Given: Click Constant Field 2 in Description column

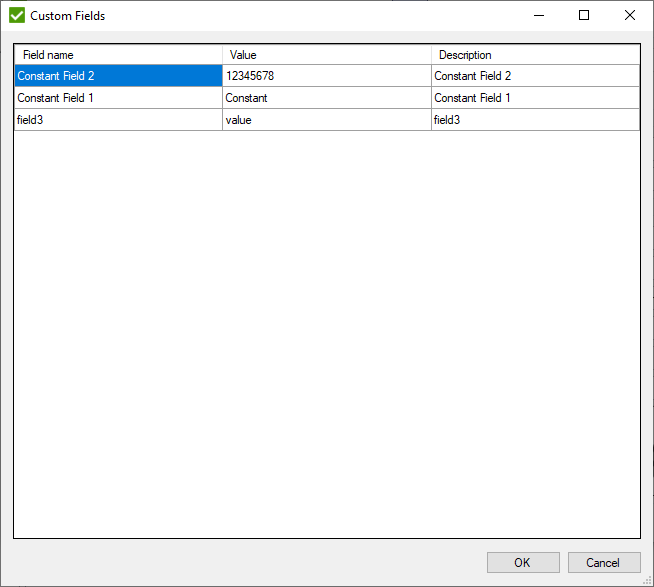Looking at the screenshot, I should [x=535, y=76].
